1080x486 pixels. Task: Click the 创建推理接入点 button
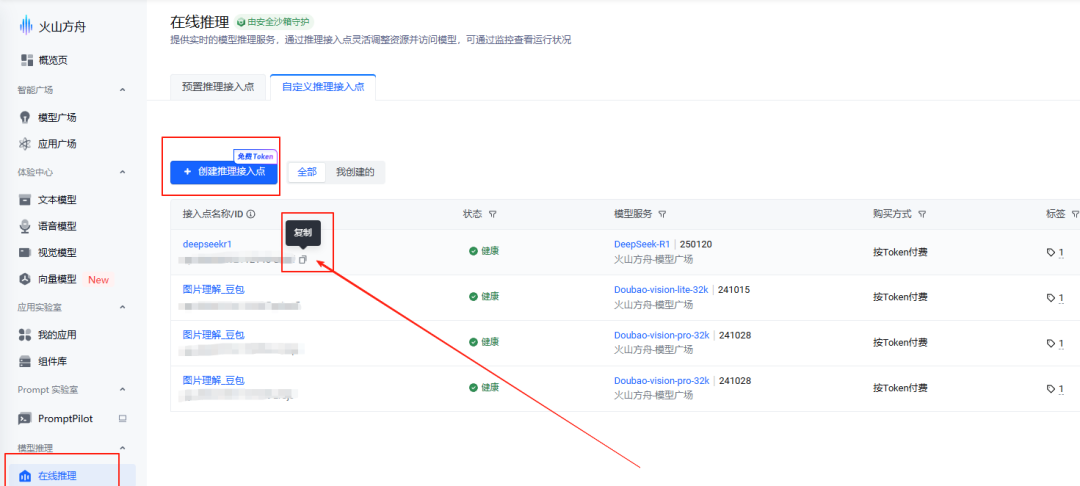(224, 172)
